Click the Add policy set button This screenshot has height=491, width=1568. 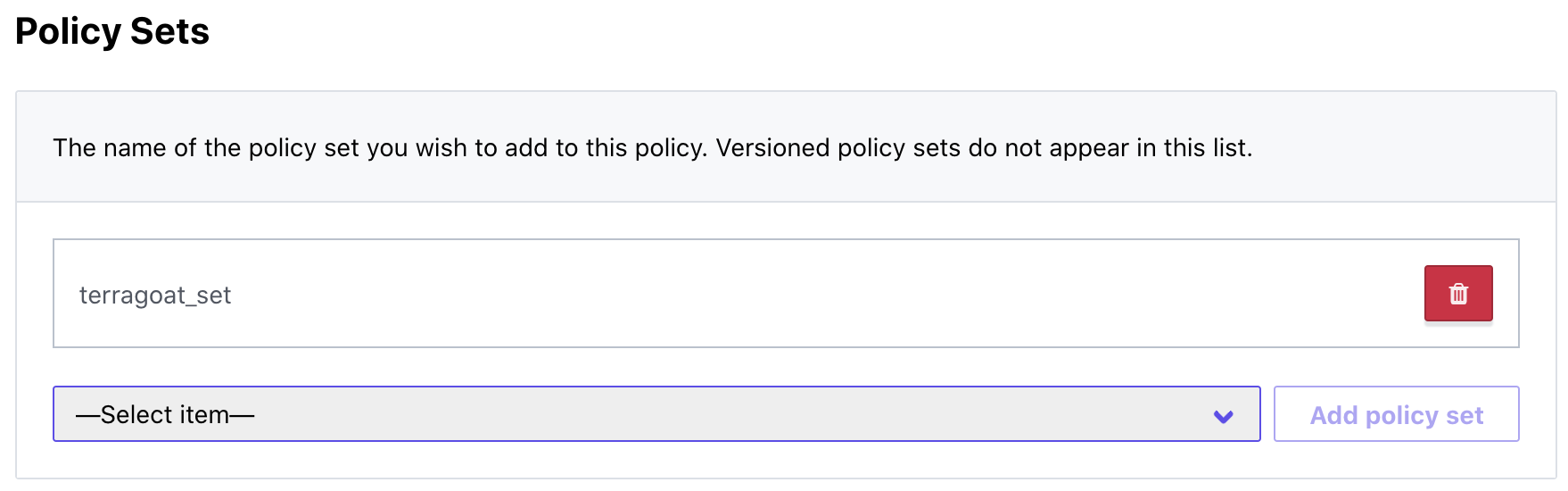tap(1396, 414)
